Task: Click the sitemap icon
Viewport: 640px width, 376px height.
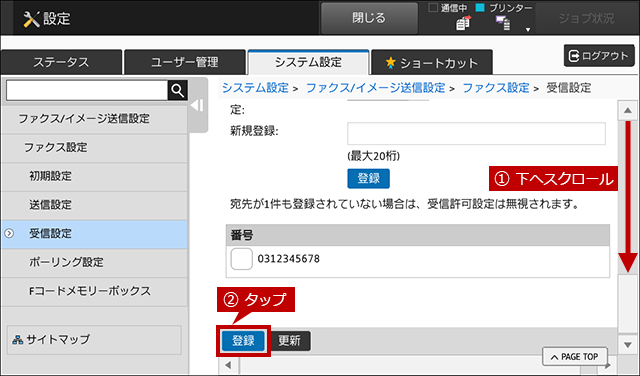Action: [x=18, y=340]
